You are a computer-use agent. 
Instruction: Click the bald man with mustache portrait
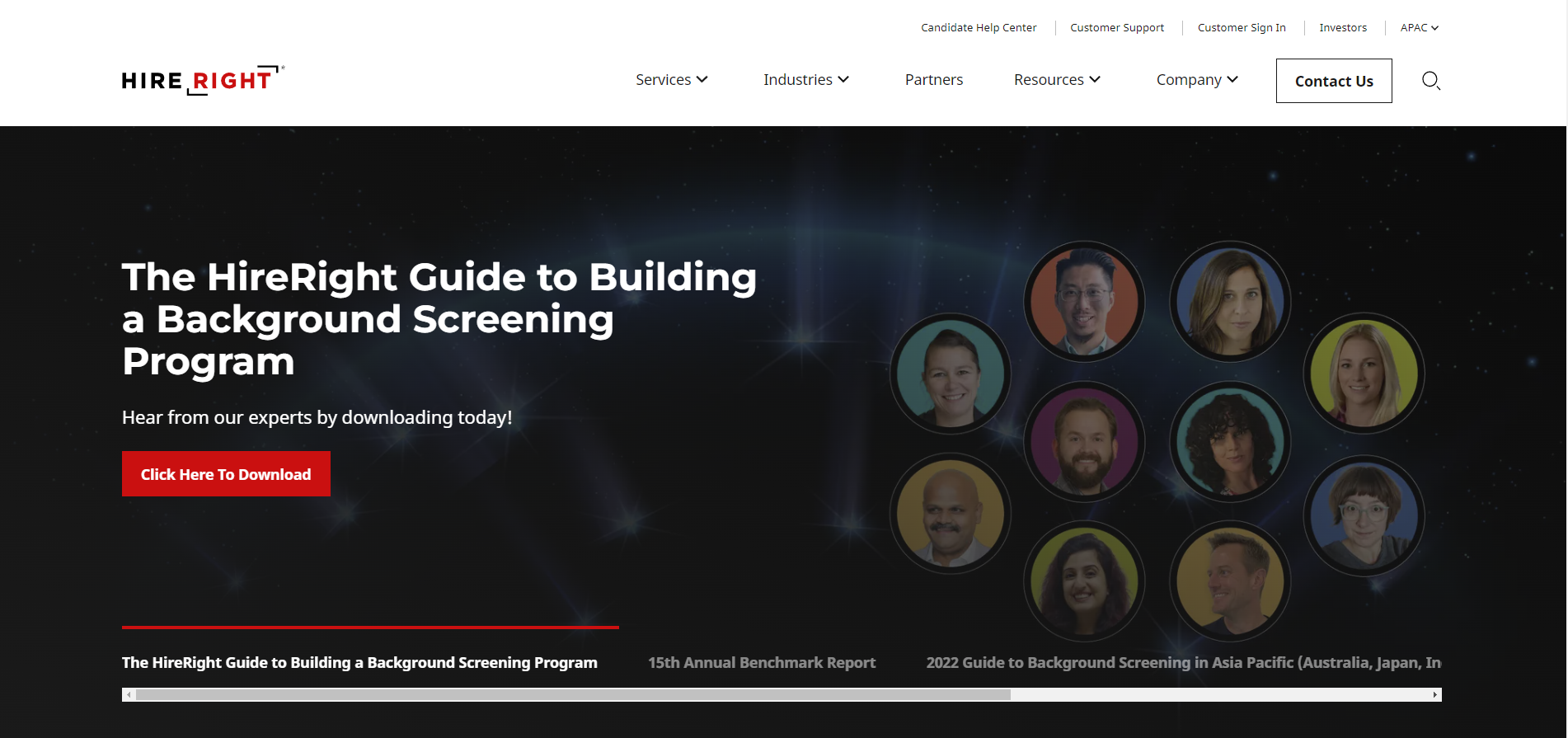[x=951, y=514]
